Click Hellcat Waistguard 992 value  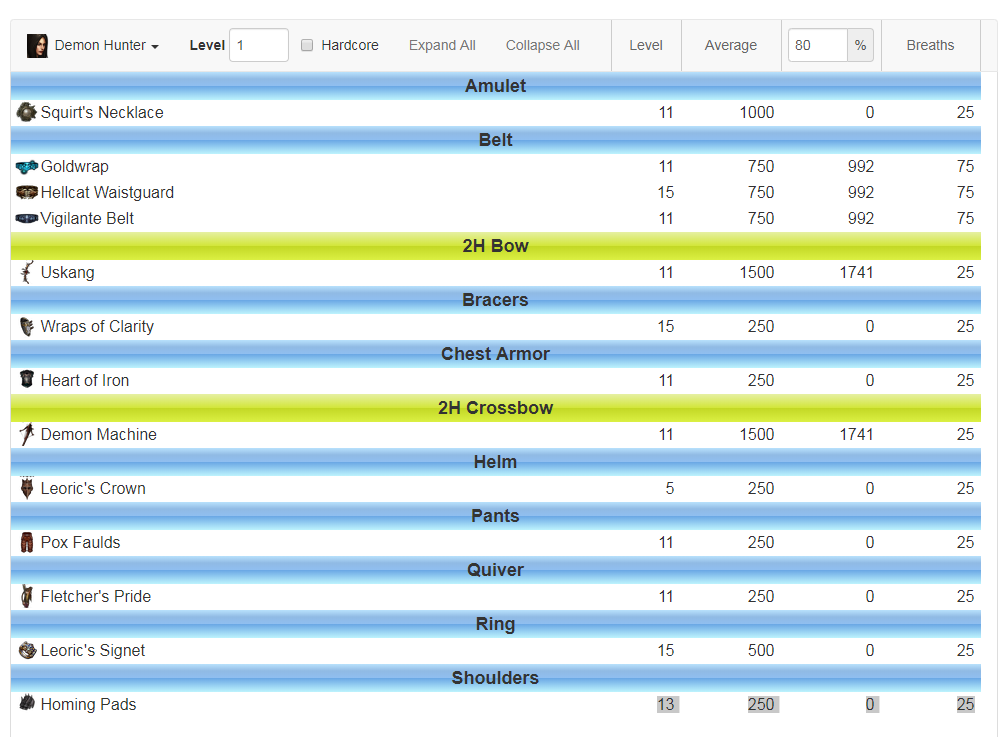point(861,193)
